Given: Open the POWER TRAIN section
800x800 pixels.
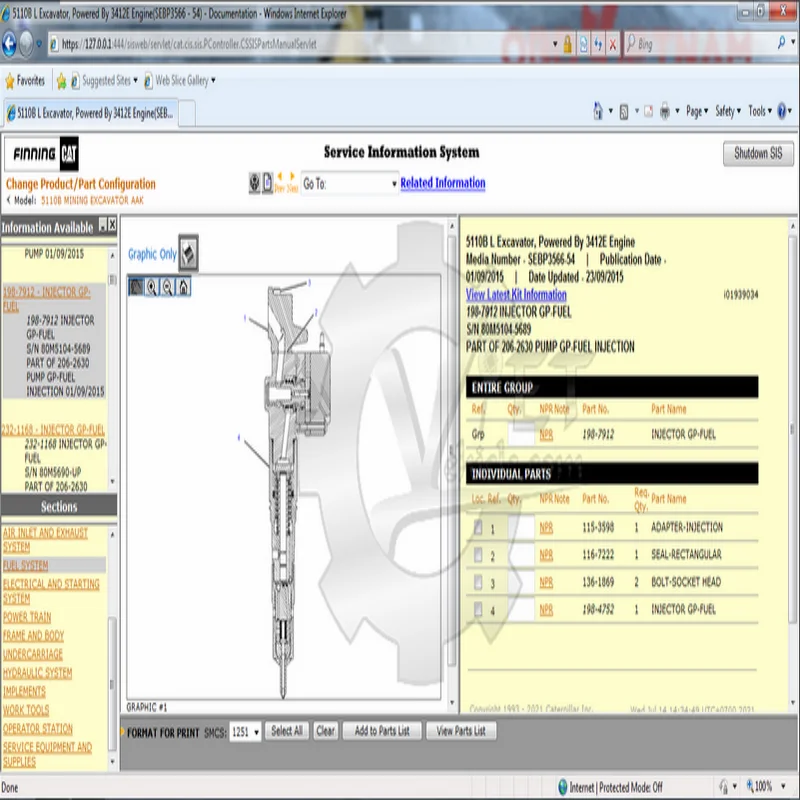Looking at the screenshot, I should click(x=27, y=617).
